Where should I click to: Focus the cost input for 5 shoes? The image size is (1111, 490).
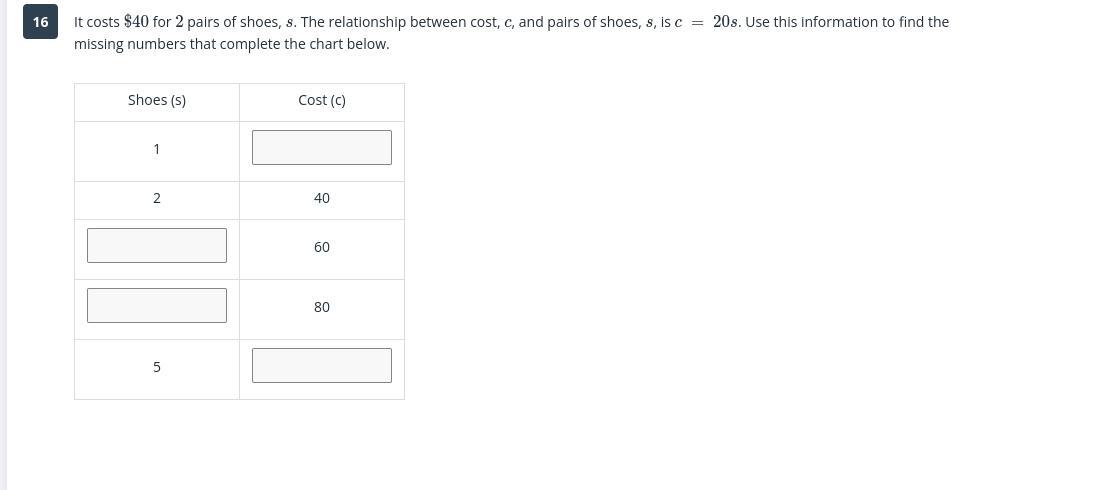point(321,366)
